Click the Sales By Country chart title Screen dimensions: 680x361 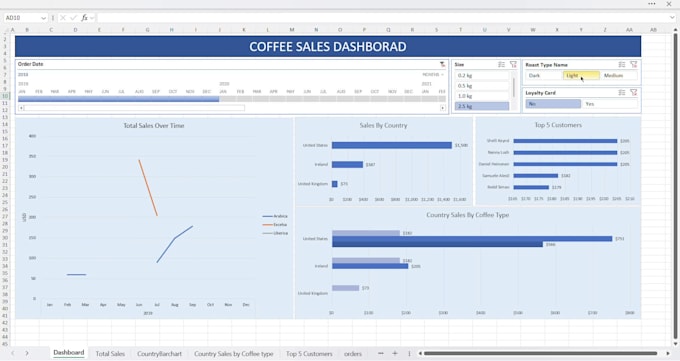click(x=383, y=125)
